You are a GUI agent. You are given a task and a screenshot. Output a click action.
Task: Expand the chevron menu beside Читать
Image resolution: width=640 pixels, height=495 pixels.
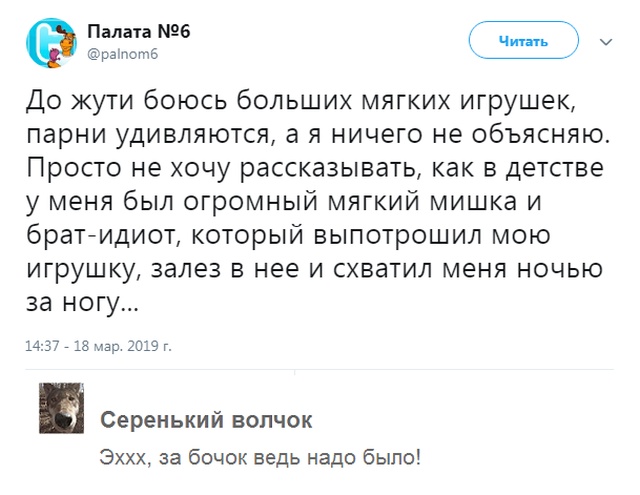(606, 42)
